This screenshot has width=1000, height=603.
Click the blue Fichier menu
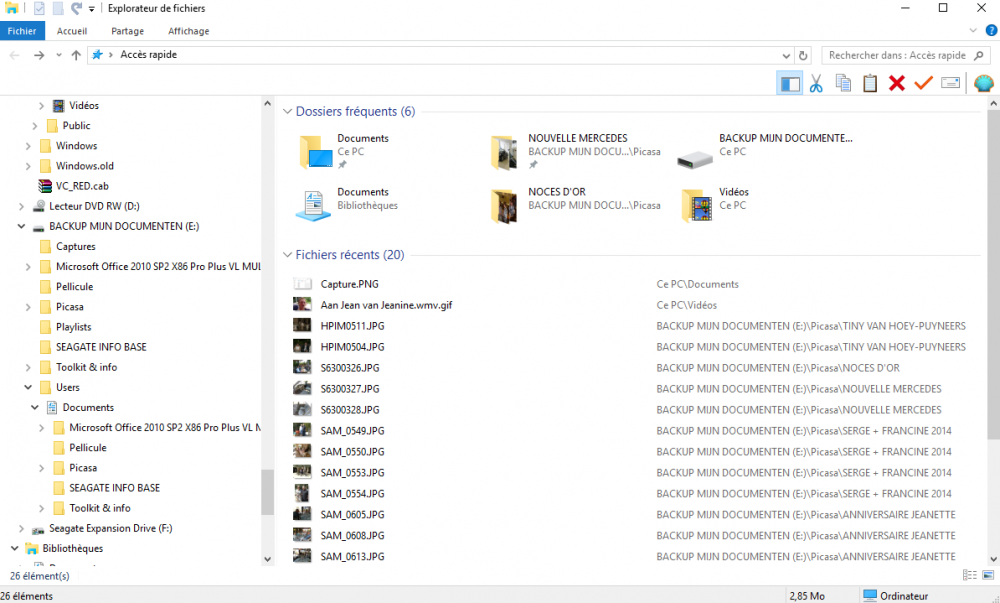pos(21,31)
